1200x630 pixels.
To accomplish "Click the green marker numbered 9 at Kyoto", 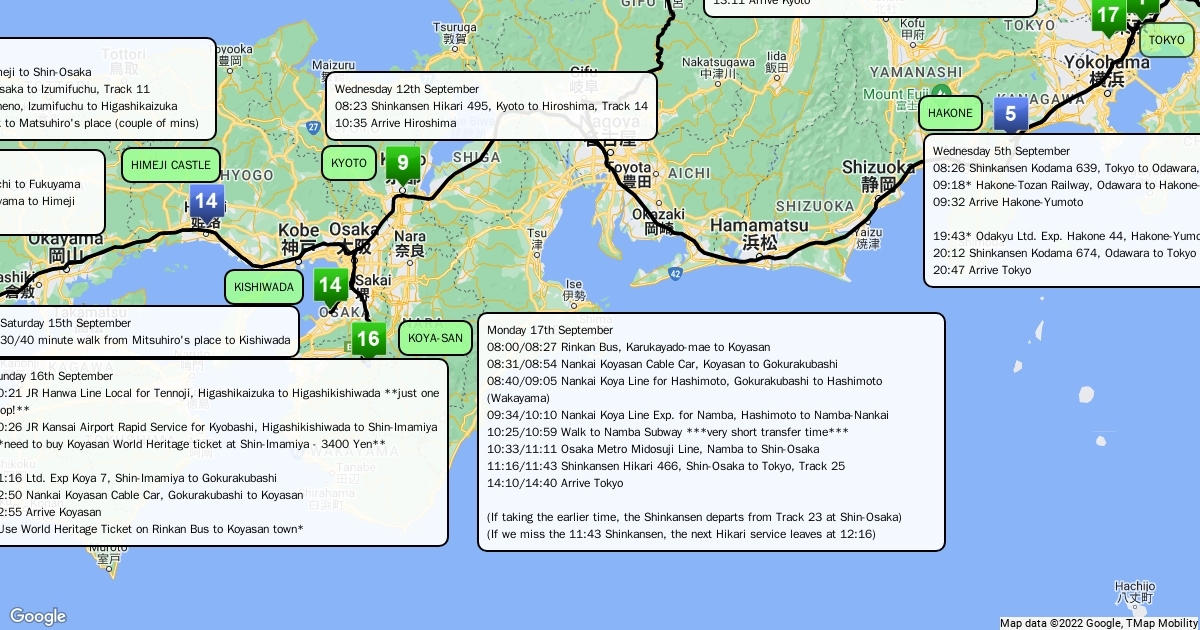I will coord(402,164).
